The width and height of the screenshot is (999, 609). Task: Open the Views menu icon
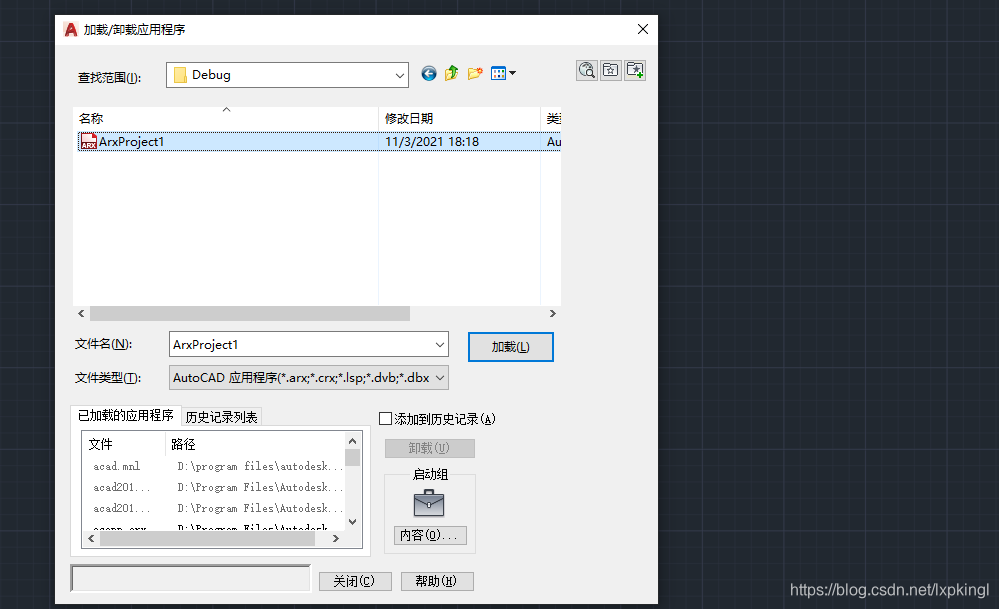[x=503, y=74]
